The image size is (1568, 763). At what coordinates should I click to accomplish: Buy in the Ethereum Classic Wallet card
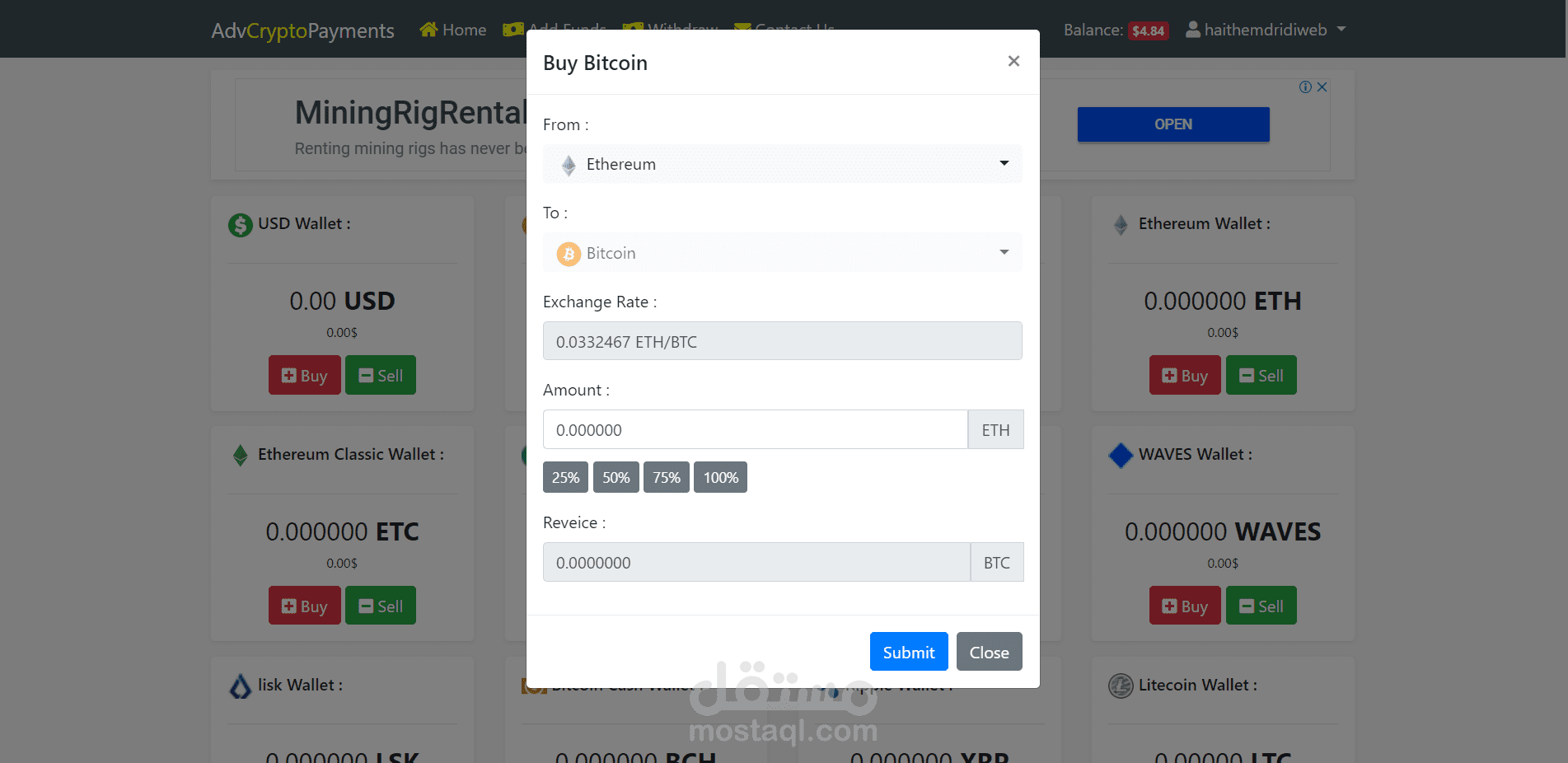(x=304, y=606)
